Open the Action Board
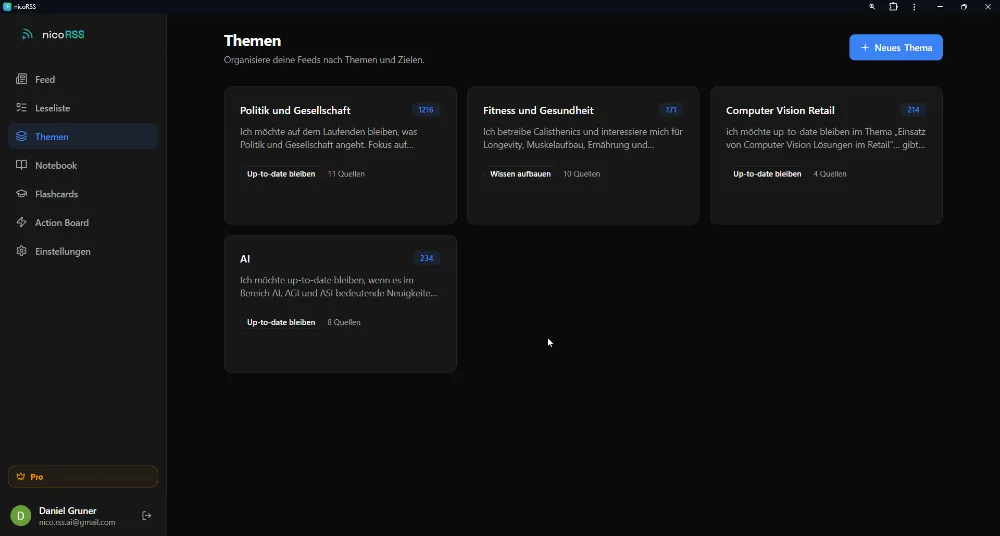This screenshot has height=536, width=1000. [83, 223]
